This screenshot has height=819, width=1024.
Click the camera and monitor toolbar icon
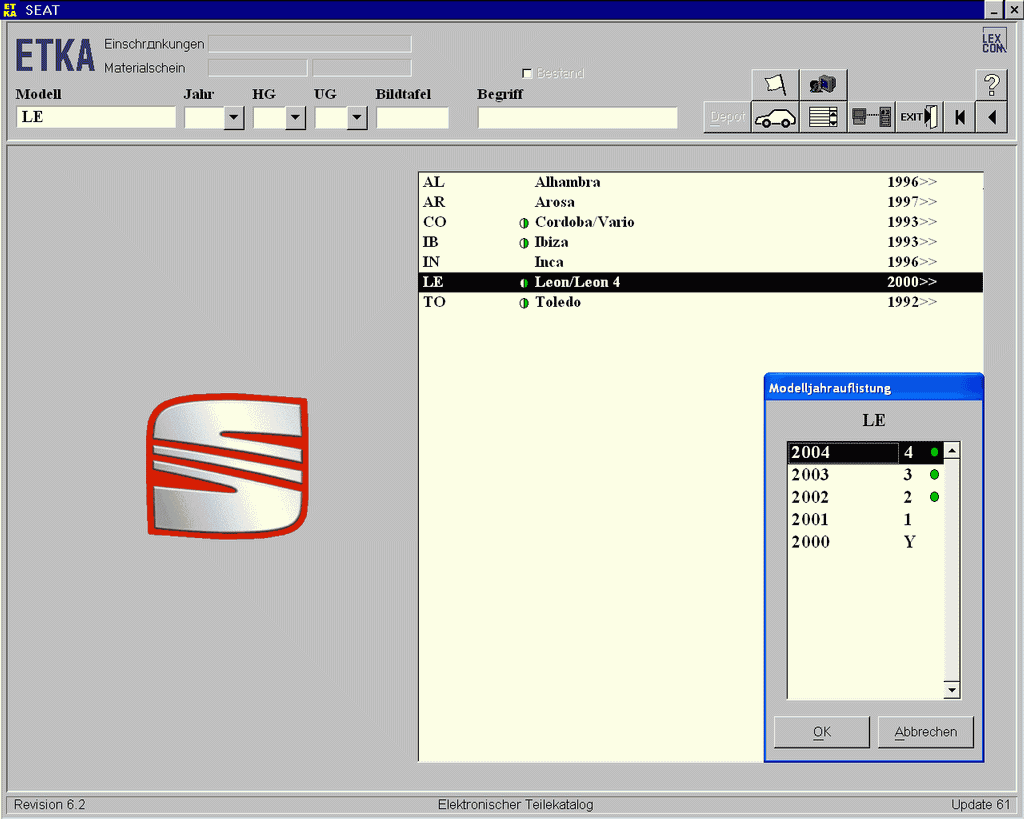click(x=823, y=84)
